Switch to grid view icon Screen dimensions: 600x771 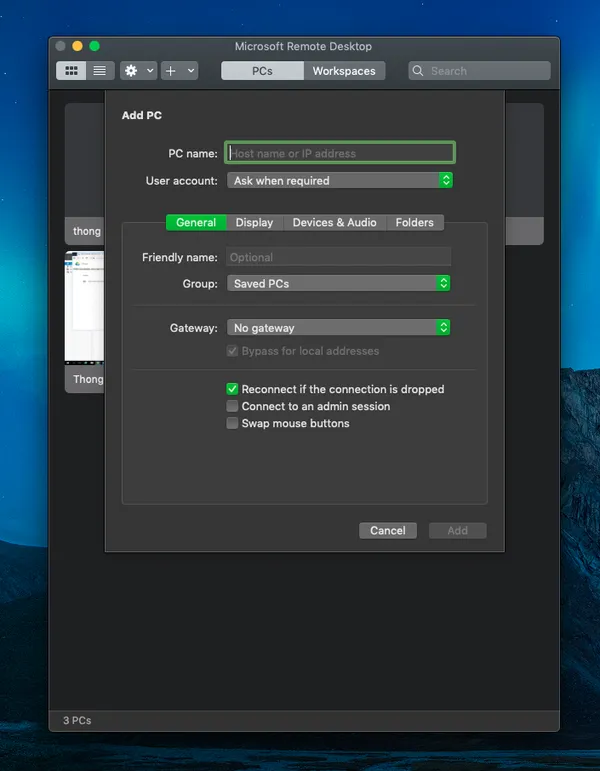point(71,71)
